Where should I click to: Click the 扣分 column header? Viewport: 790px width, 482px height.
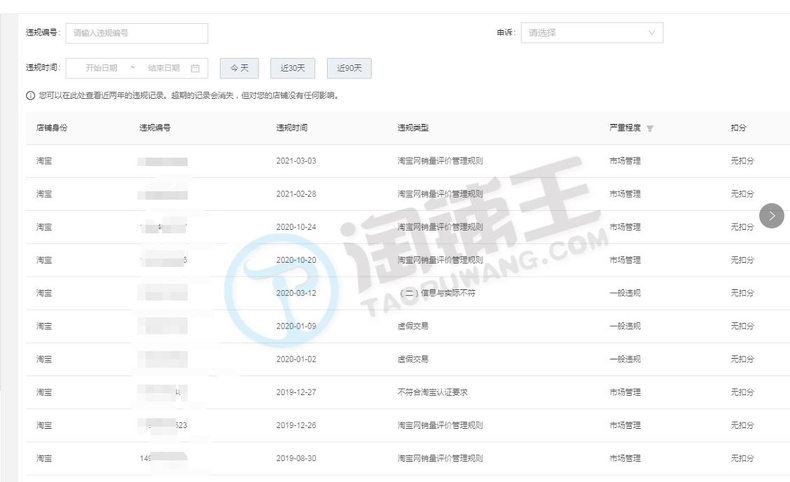click(x=740, y=129)
